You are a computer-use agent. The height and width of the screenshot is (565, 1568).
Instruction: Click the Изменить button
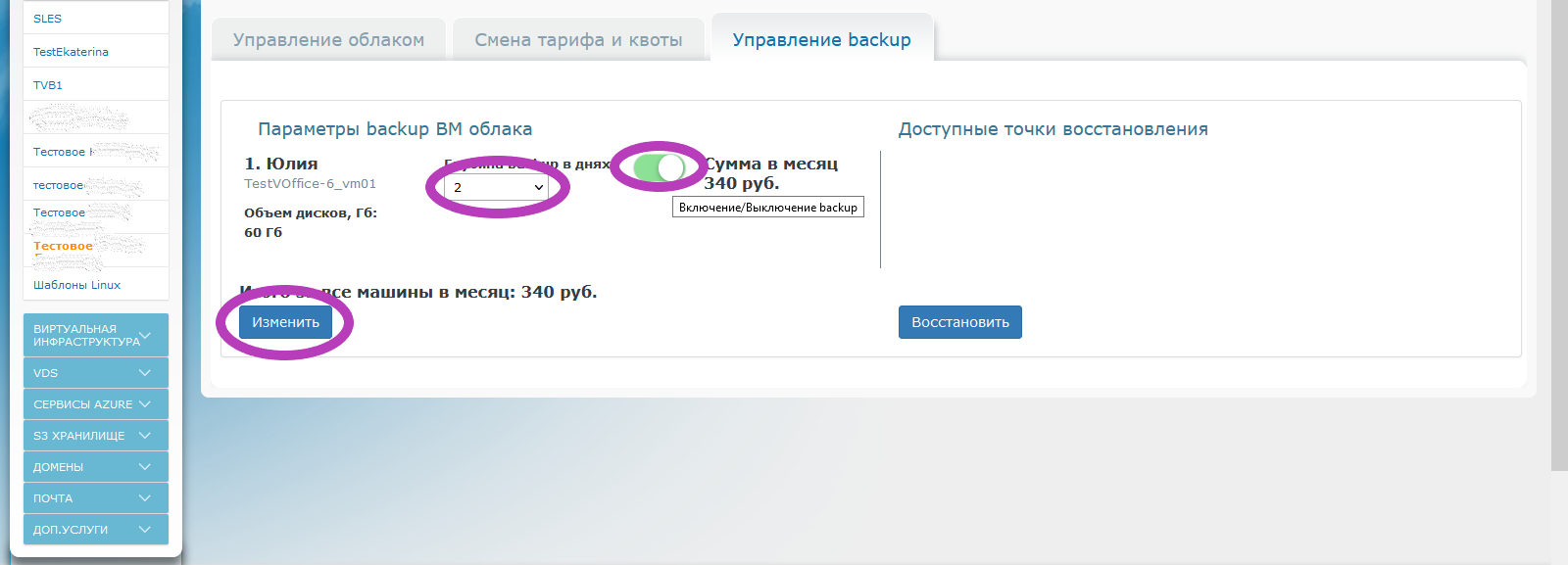[285, 322]
